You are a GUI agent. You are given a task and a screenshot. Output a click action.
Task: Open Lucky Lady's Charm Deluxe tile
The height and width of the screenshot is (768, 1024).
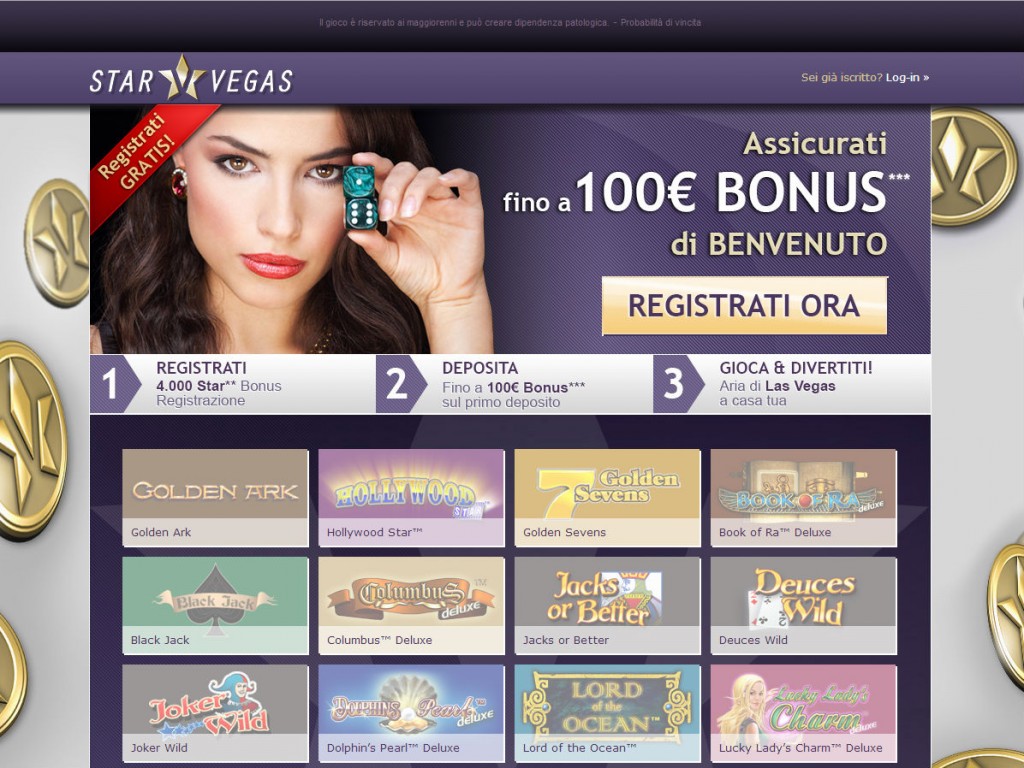click(804, 713)
